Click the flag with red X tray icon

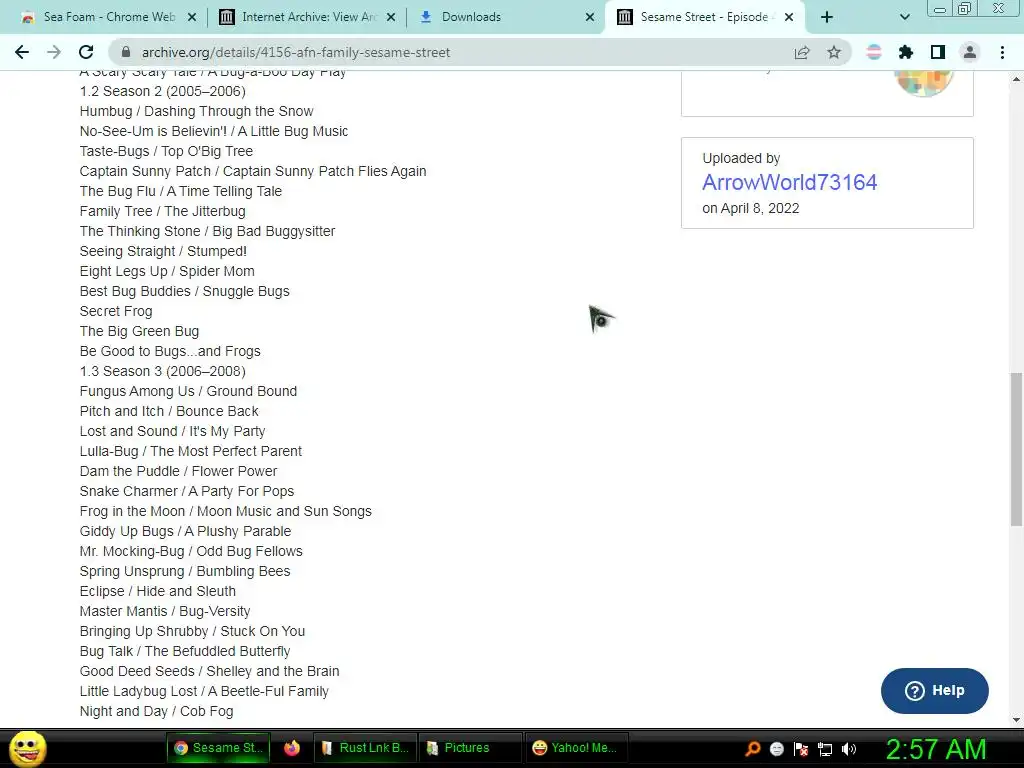pyautogui.click(x=801, y=748)
